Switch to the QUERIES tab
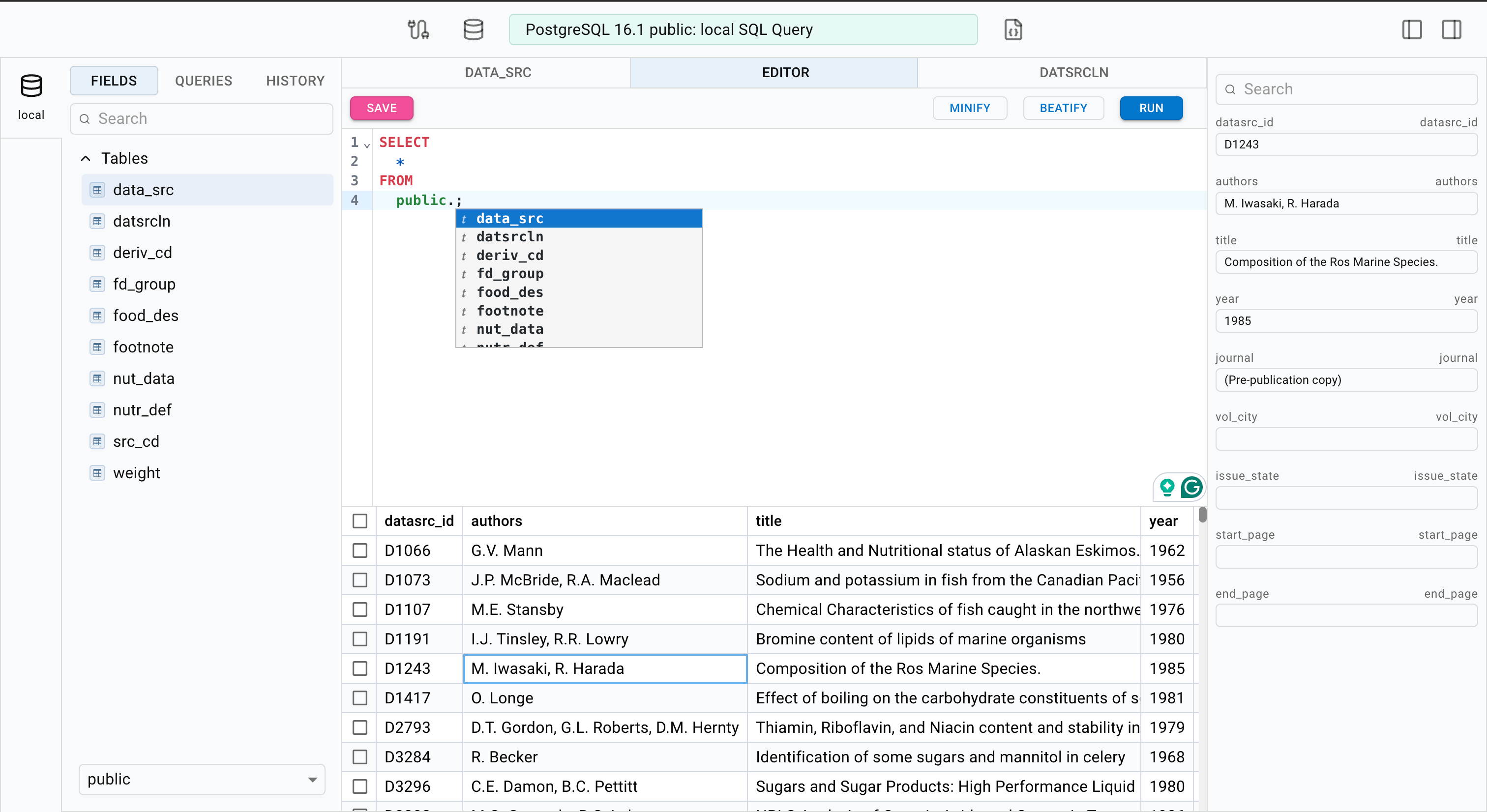 [203, 81]
